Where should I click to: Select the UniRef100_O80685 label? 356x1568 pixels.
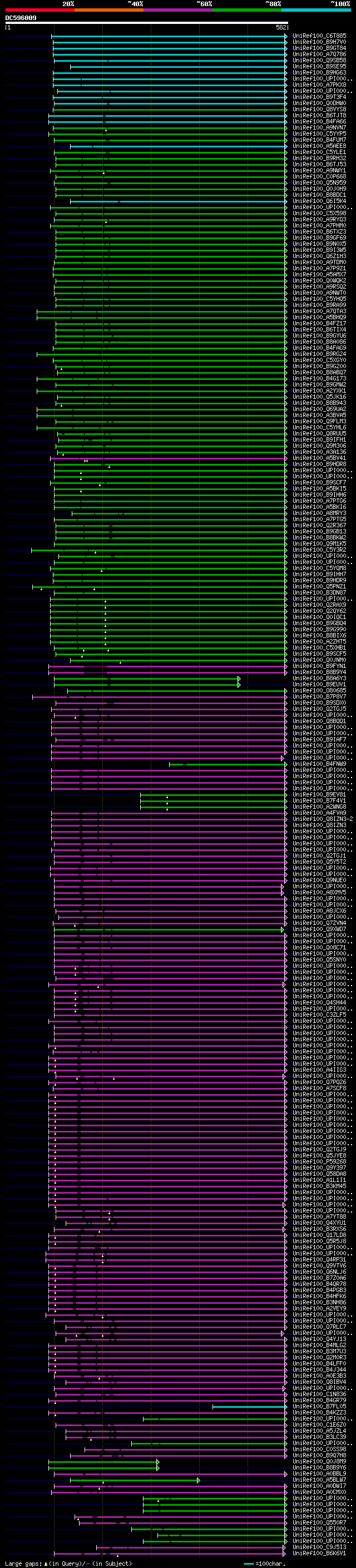click(319, 691)
